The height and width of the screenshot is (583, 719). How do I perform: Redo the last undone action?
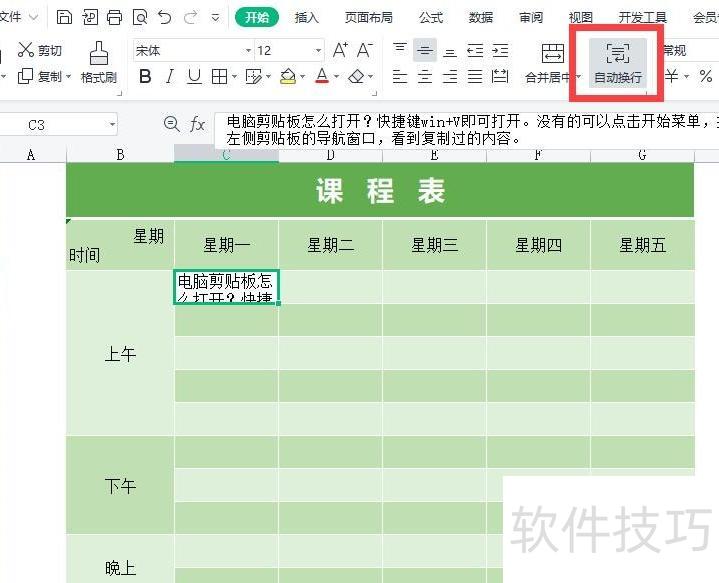point(190,17)
